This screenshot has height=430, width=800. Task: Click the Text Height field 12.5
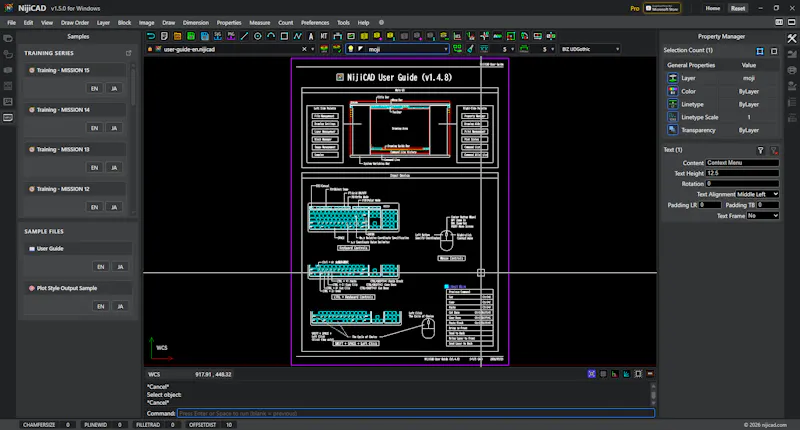coord(742,173)
